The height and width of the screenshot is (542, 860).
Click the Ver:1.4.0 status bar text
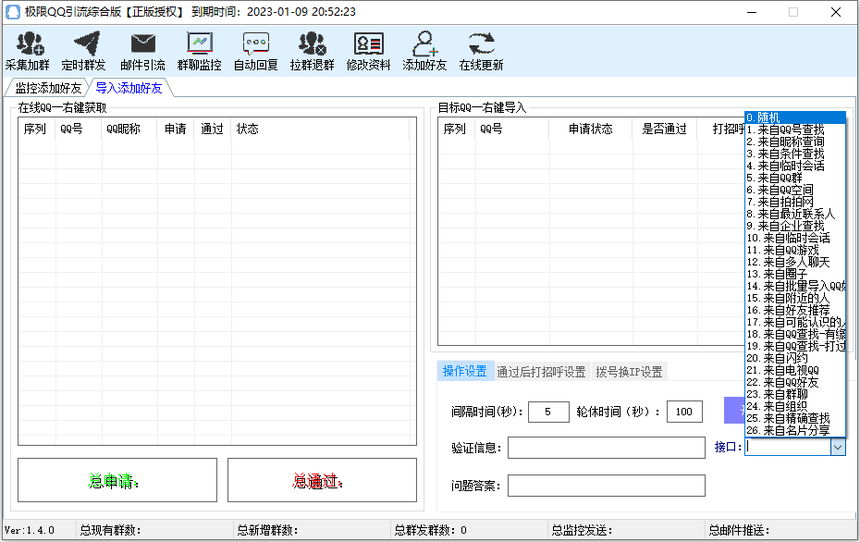tap(30, 530)
